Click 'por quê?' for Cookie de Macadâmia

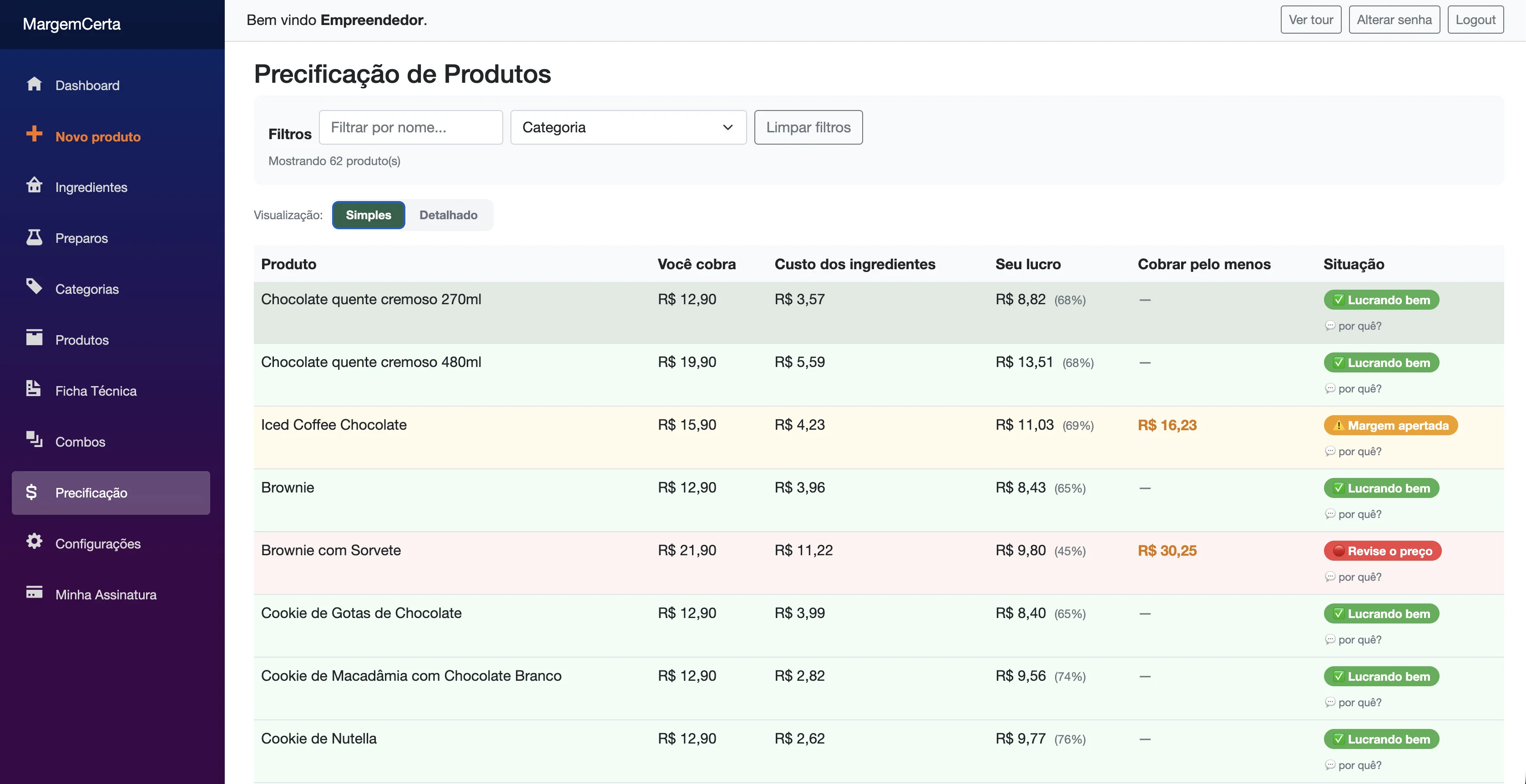[1353, 702]
